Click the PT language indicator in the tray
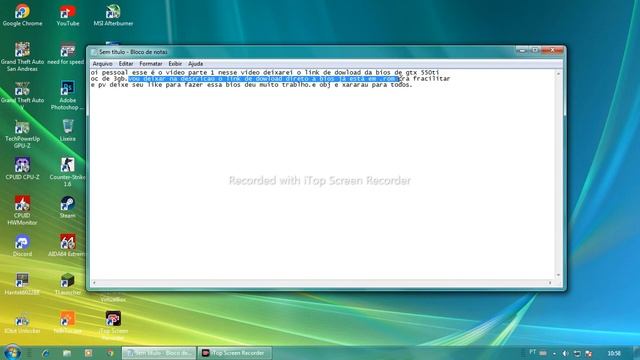The width and height of the screenshot is (640, 360). (x=532, y=352)
